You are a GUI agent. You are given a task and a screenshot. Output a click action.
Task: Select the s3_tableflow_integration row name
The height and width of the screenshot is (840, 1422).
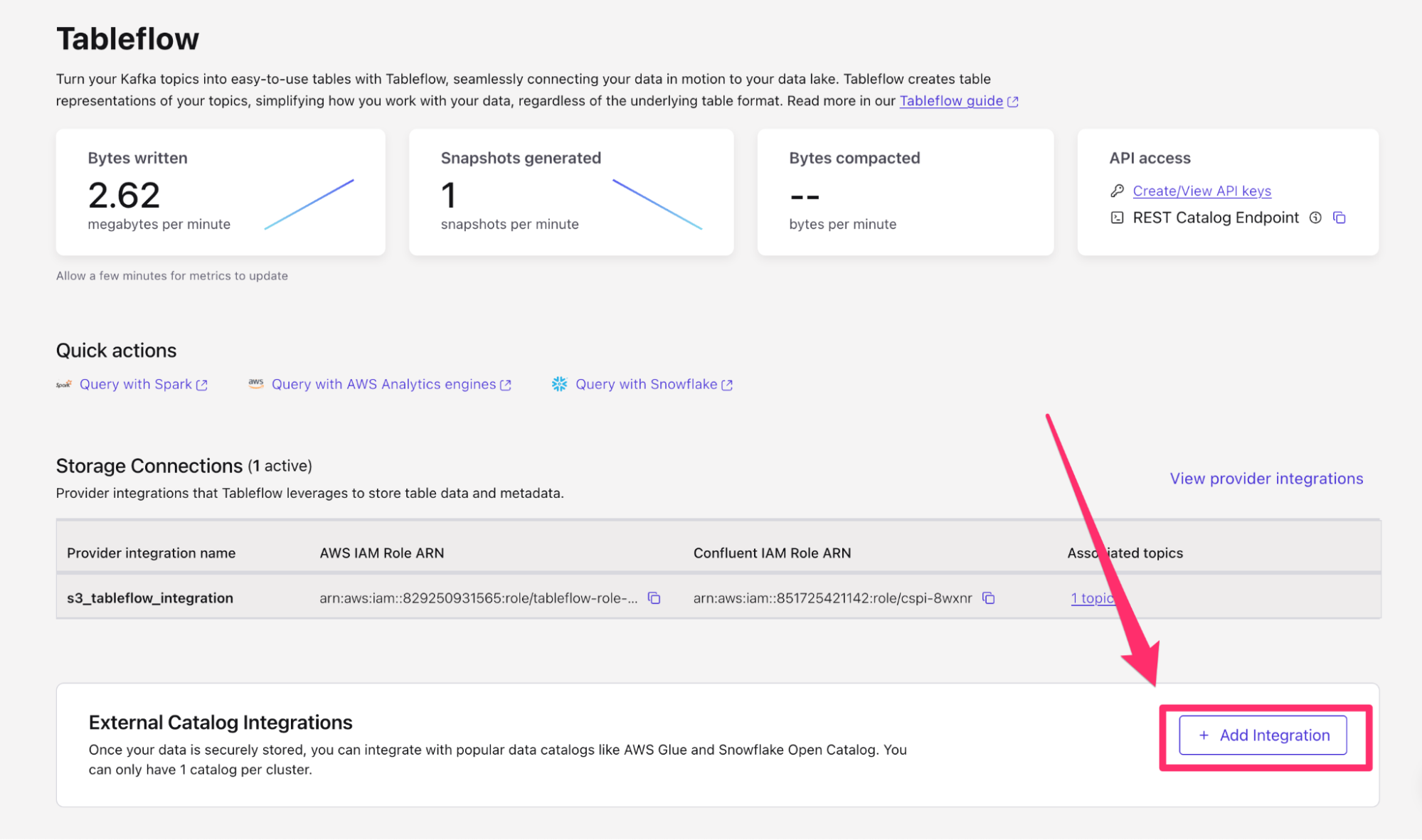(150, 598)
